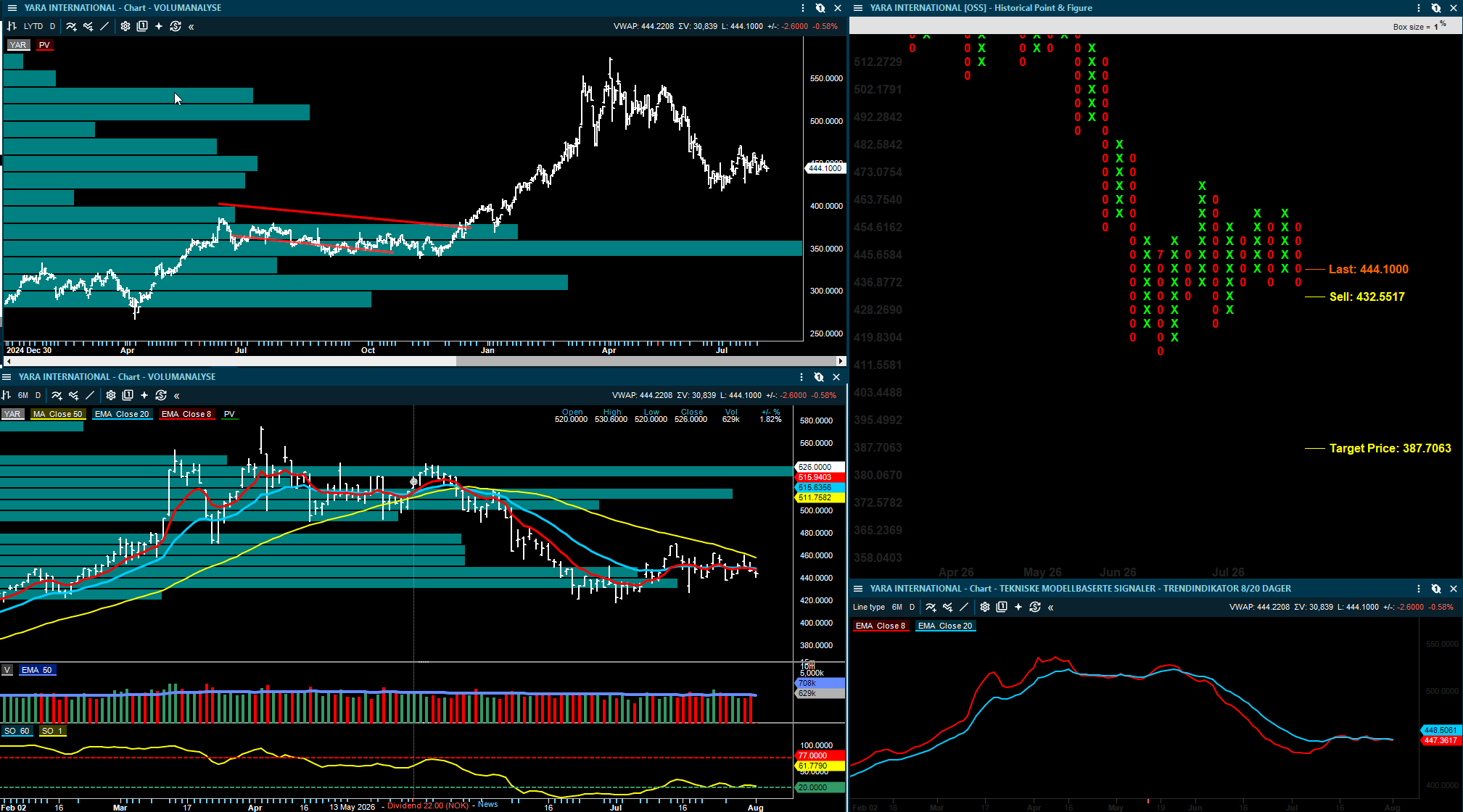Screen dimensions: 1463x812
Task: Add an indicator in the 6M VOLUMANALYSE chart
Action: click(57, 395)
